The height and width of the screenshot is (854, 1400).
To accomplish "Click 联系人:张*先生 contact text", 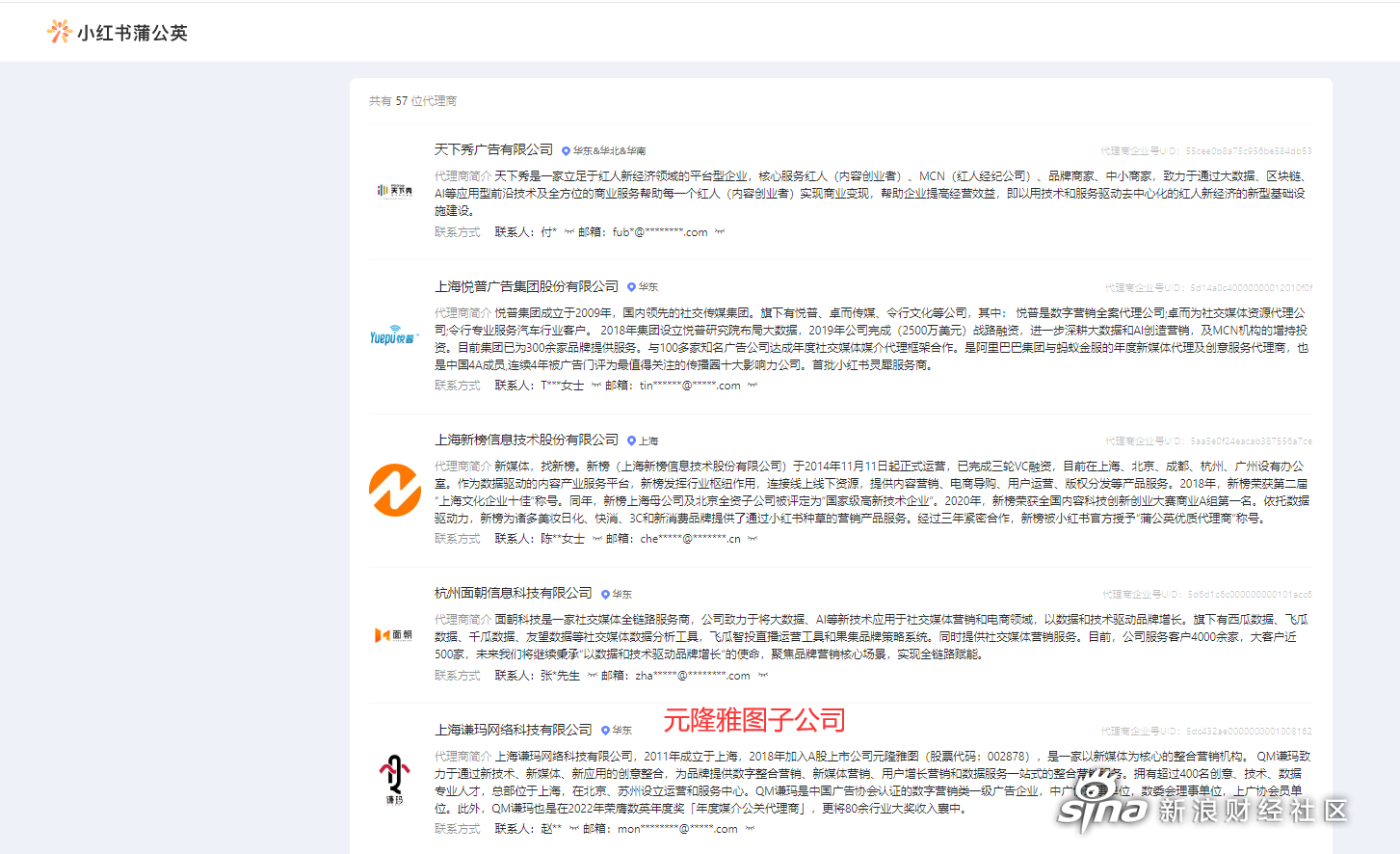I will [x=538, y=676].
